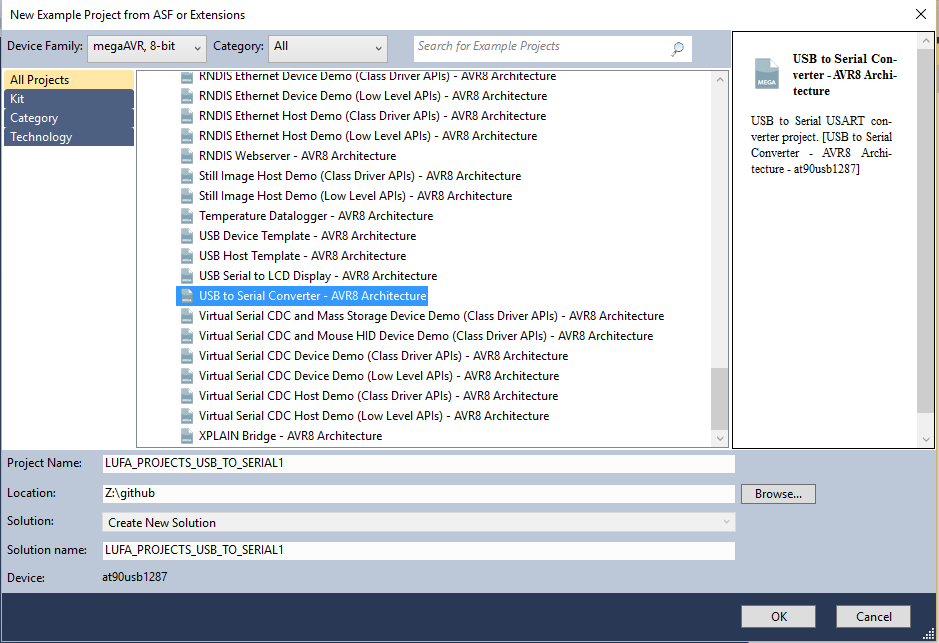Select Temperature Datalogger - AVR8 Architecture
939x643 pixels.
(316, 216)
